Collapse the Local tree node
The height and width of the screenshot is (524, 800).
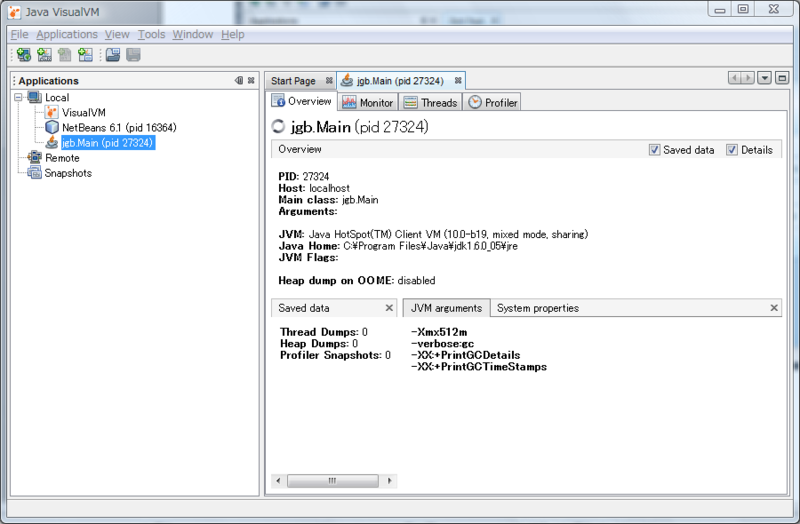click(18, 97)
